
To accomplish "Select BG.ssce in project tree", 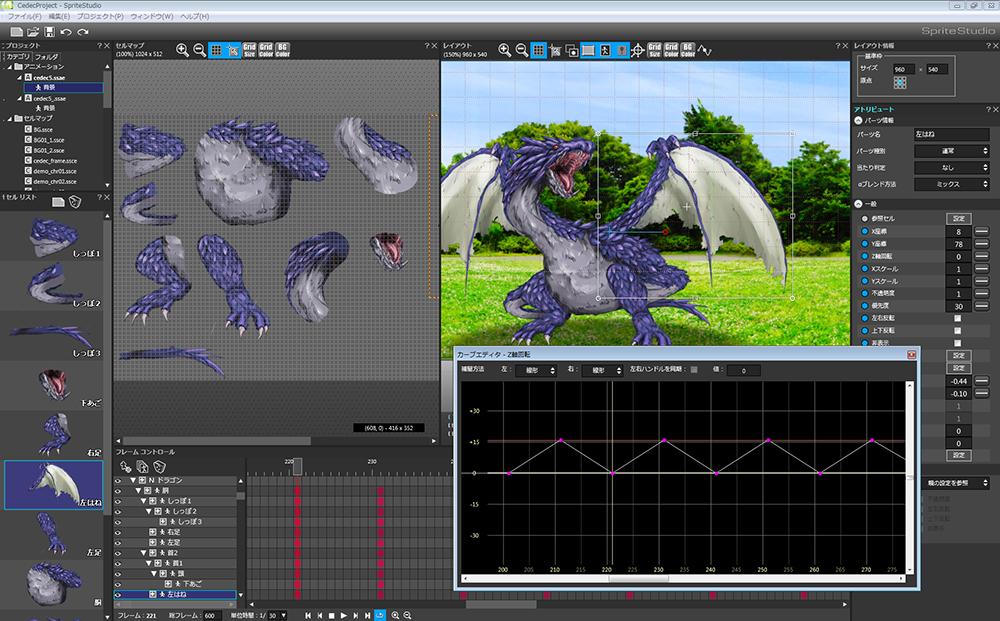I will pyautogui.click(x=43, y=129).
